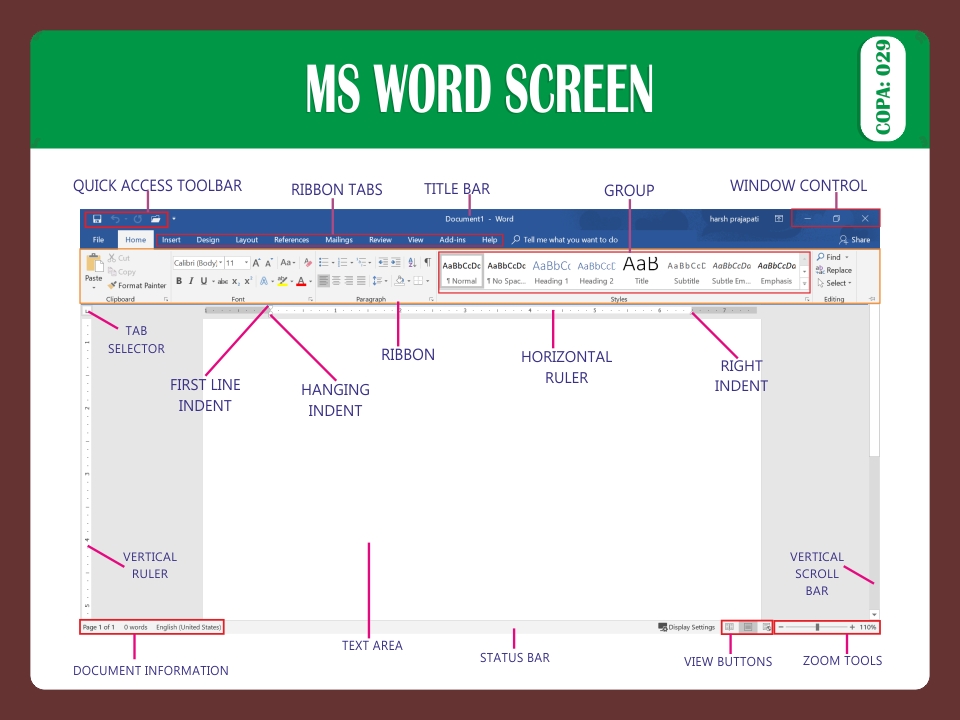
Task: Click the Share button
Action: 856,239
